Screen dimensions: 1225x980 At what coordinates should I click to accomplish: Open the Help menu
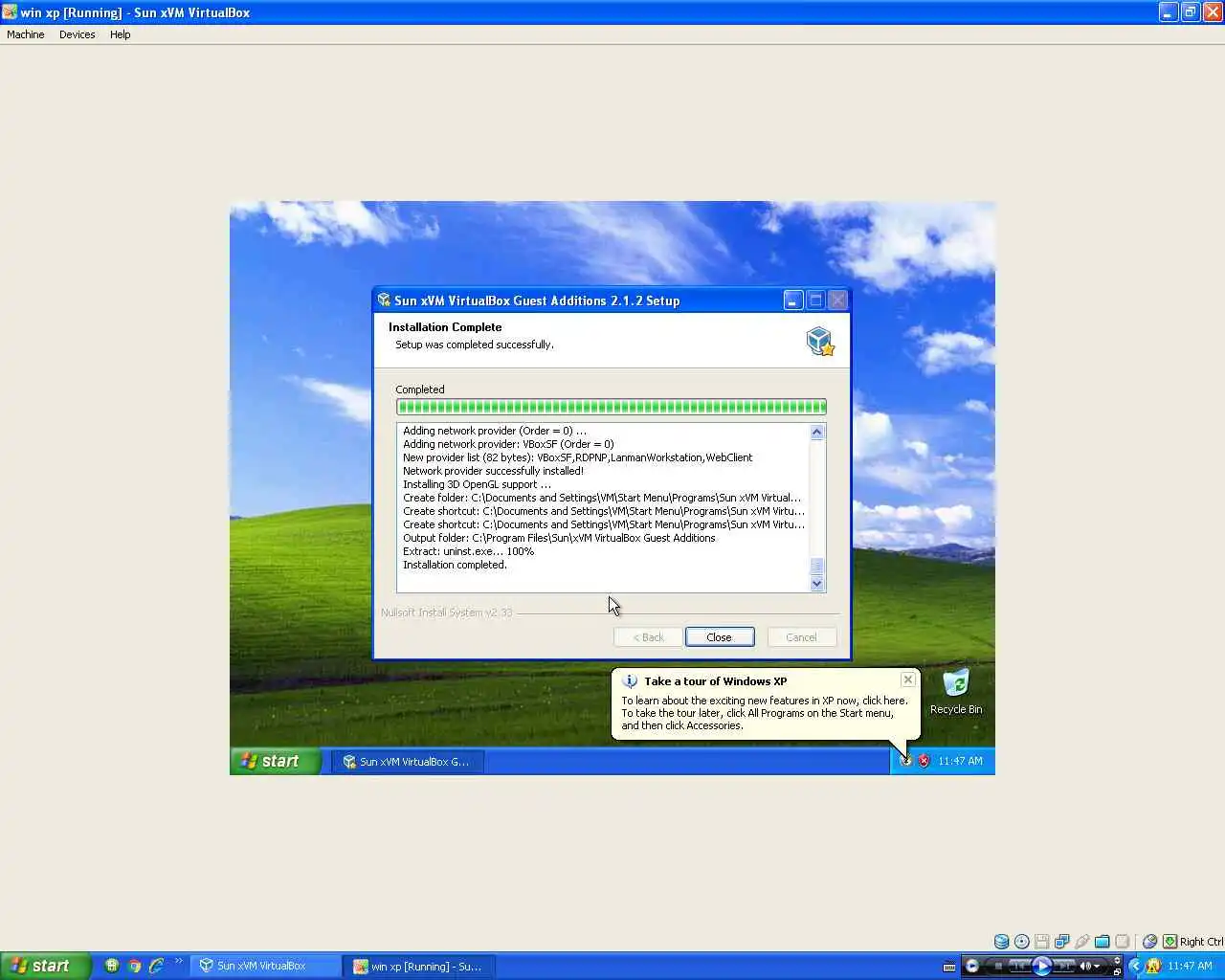tap(121, 34)
